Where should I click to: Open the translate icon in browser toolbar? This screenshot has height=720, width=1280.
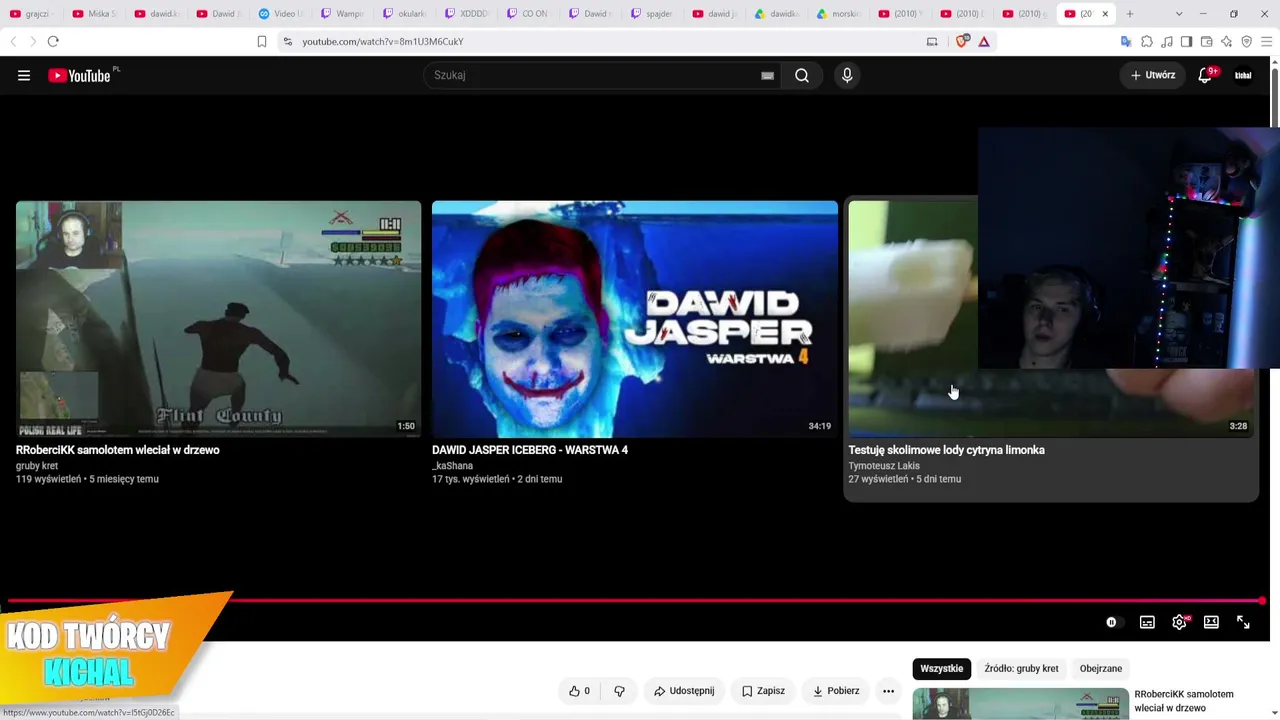click(x=1126, y=41)
